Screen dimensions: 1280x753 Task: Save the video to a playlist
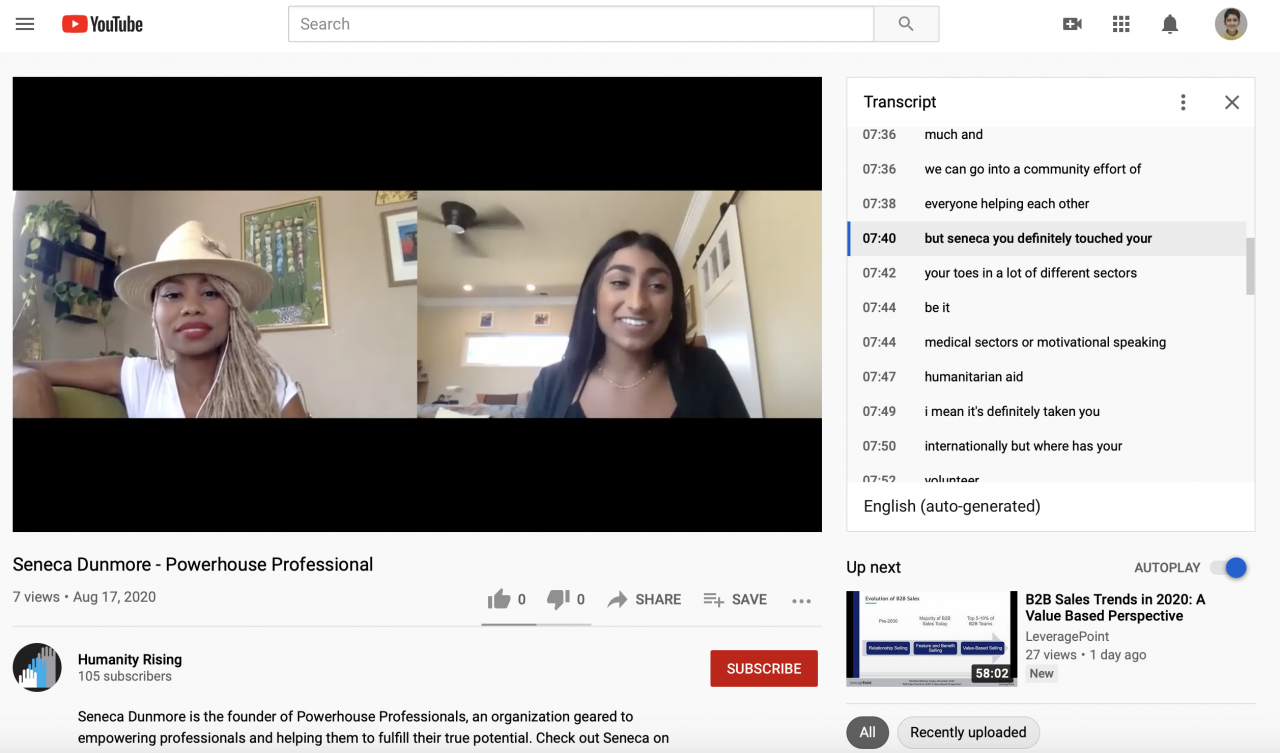[735, 600]
